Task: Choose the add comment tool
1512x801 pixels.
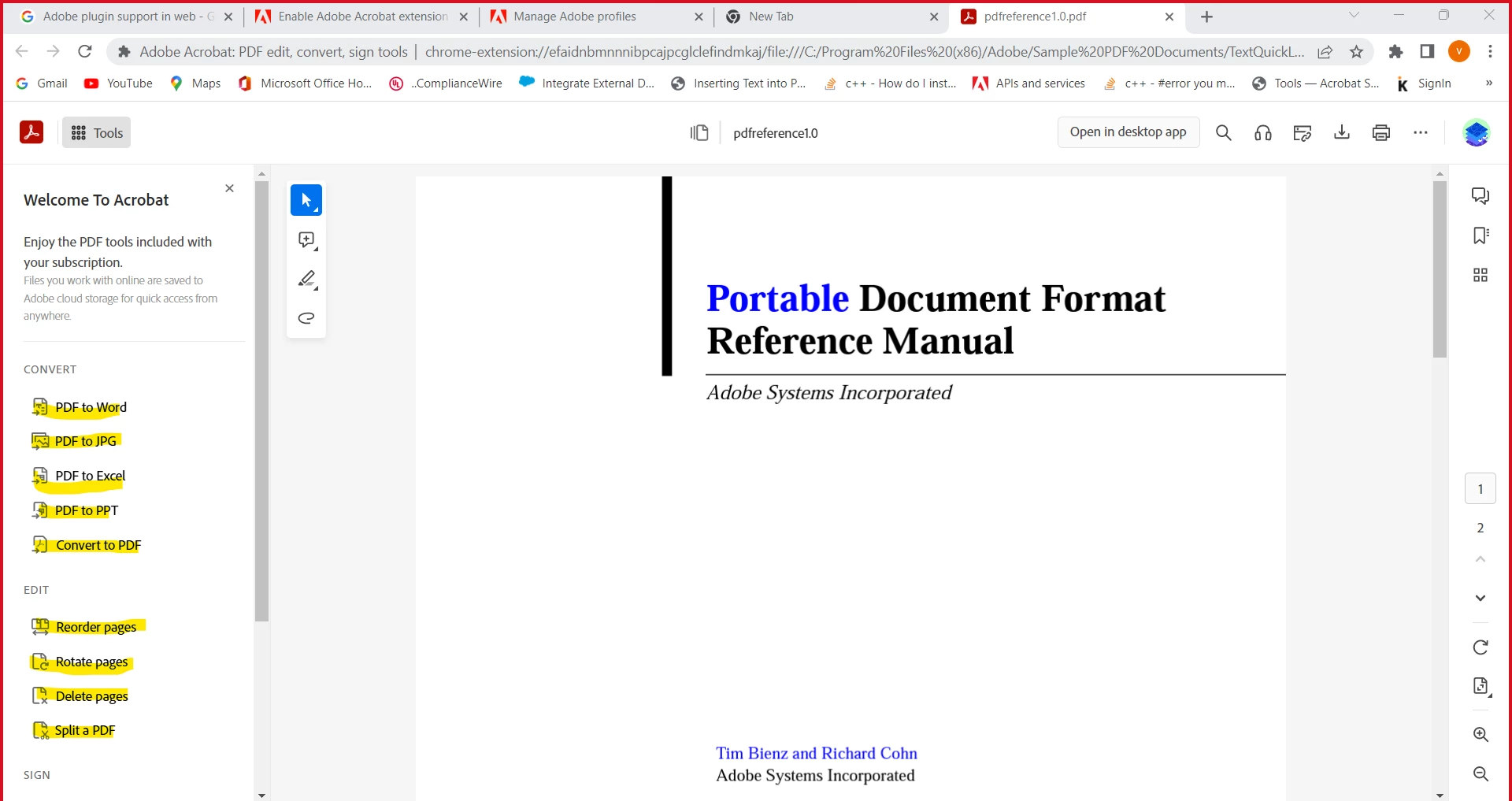Action: click(306, 240)
